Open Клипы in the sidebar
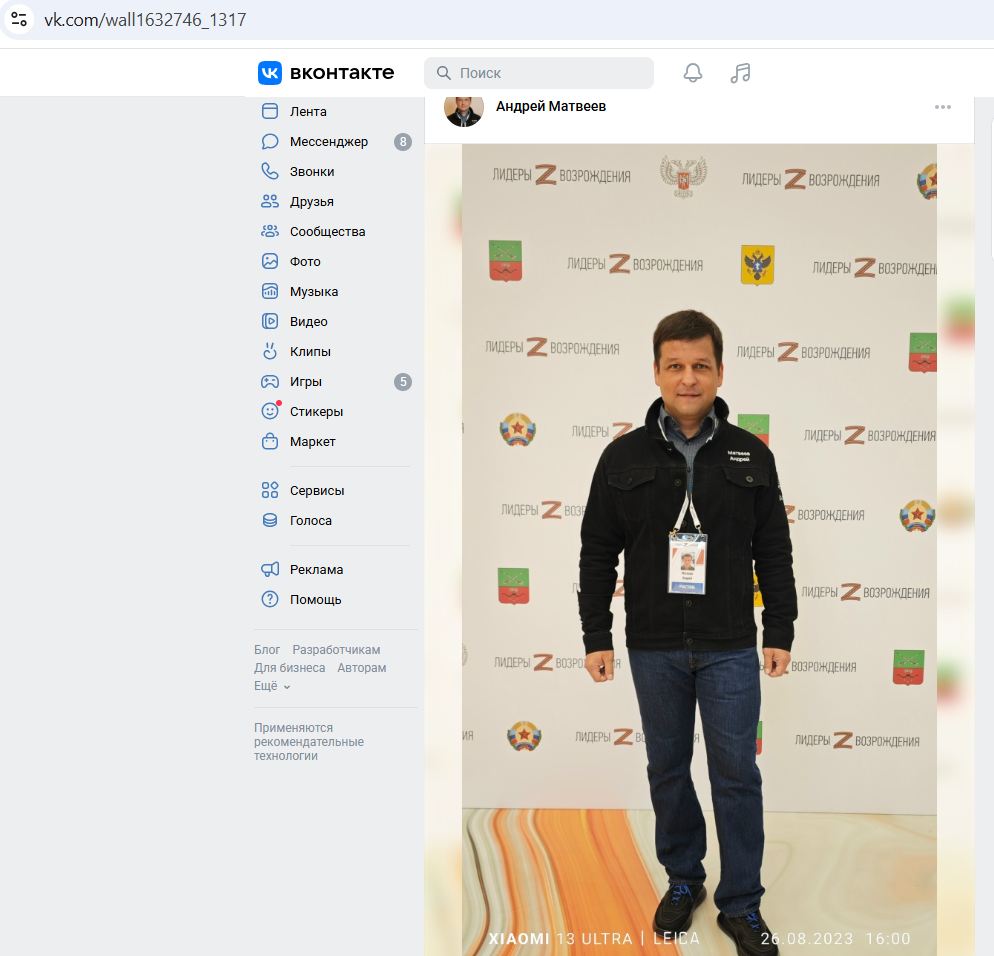The image size is (994, 956). coord(310,352)
